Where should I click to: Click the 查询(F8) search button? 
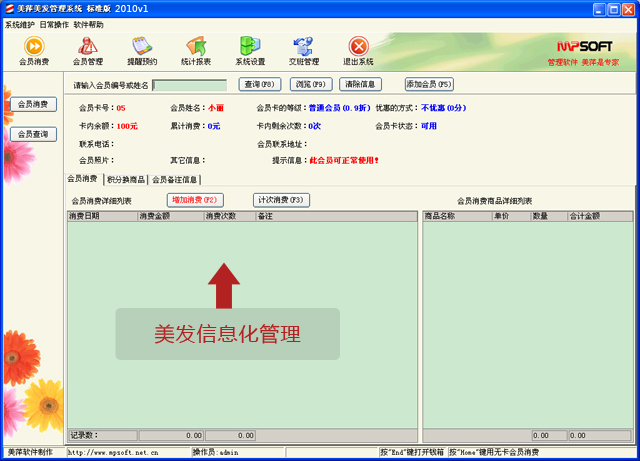pyautogui.click(x=260, y=85)
